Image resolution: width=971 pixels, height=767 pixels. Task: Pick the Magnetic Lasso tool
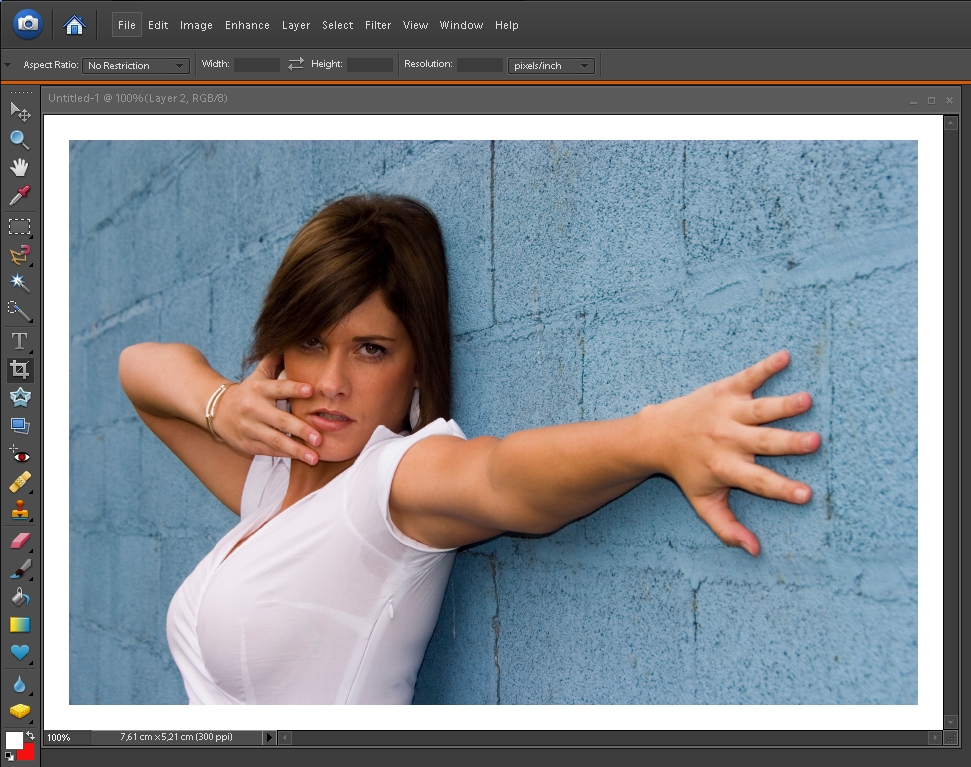[19, 256]
